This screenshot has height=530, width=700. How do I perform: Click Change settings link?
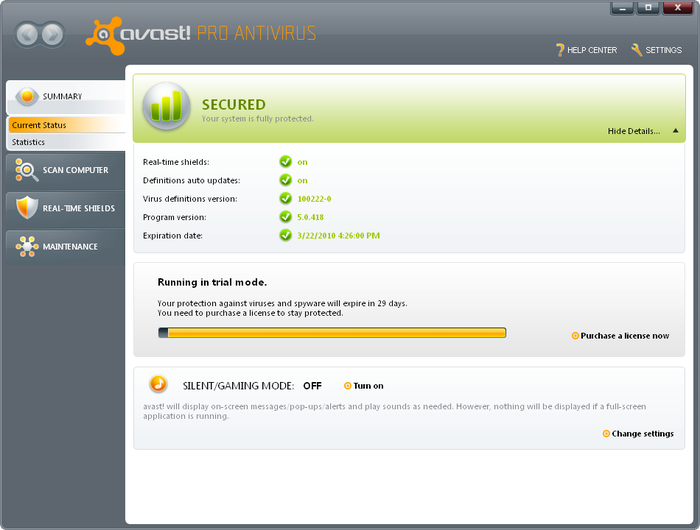point(642,434)
